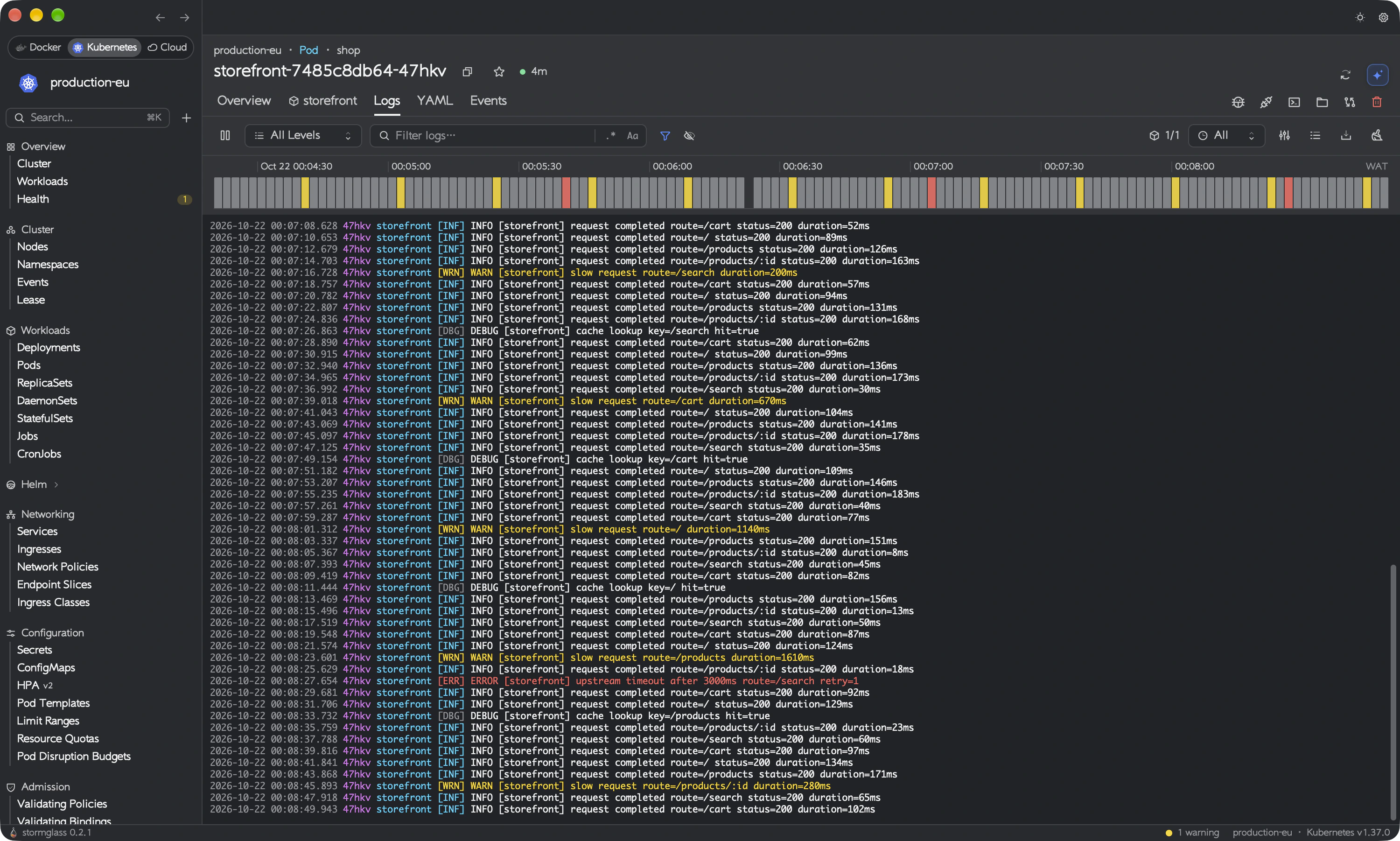
Task: Open Services under Networking
Action: click(37, 531)
